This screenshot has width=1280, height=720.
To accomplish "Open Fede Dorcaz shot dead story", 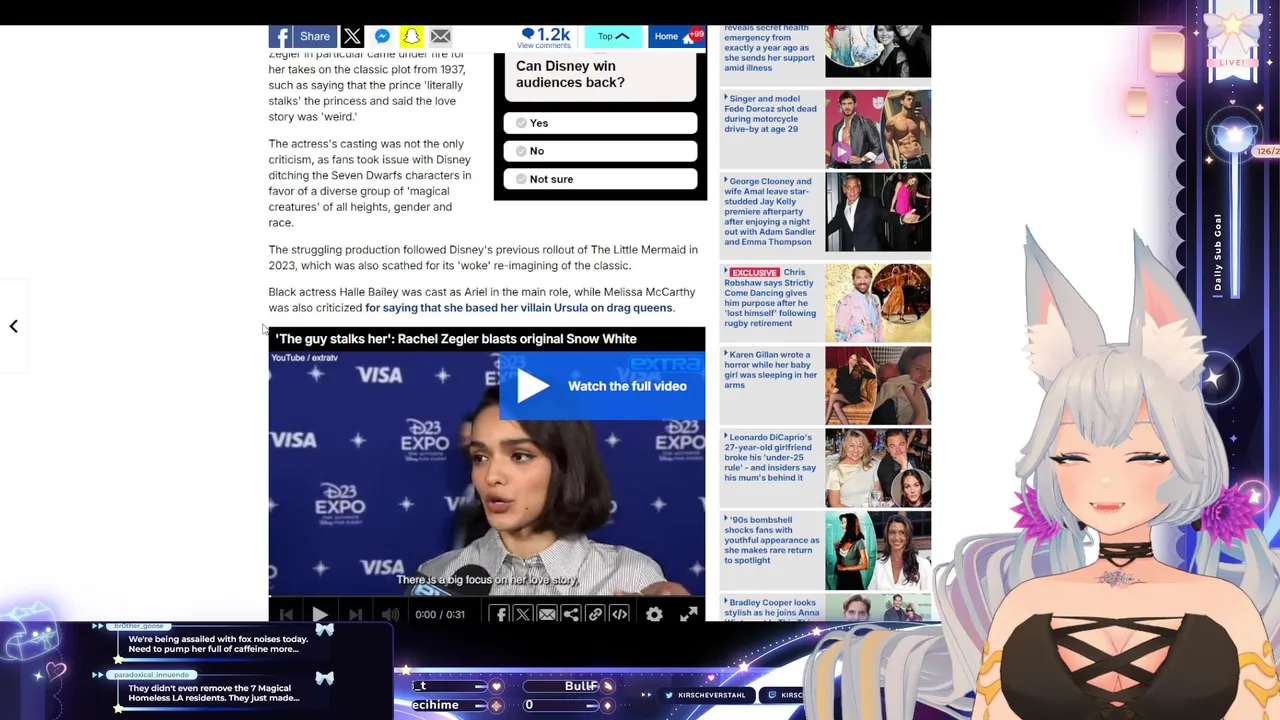I will pos(771,114).
